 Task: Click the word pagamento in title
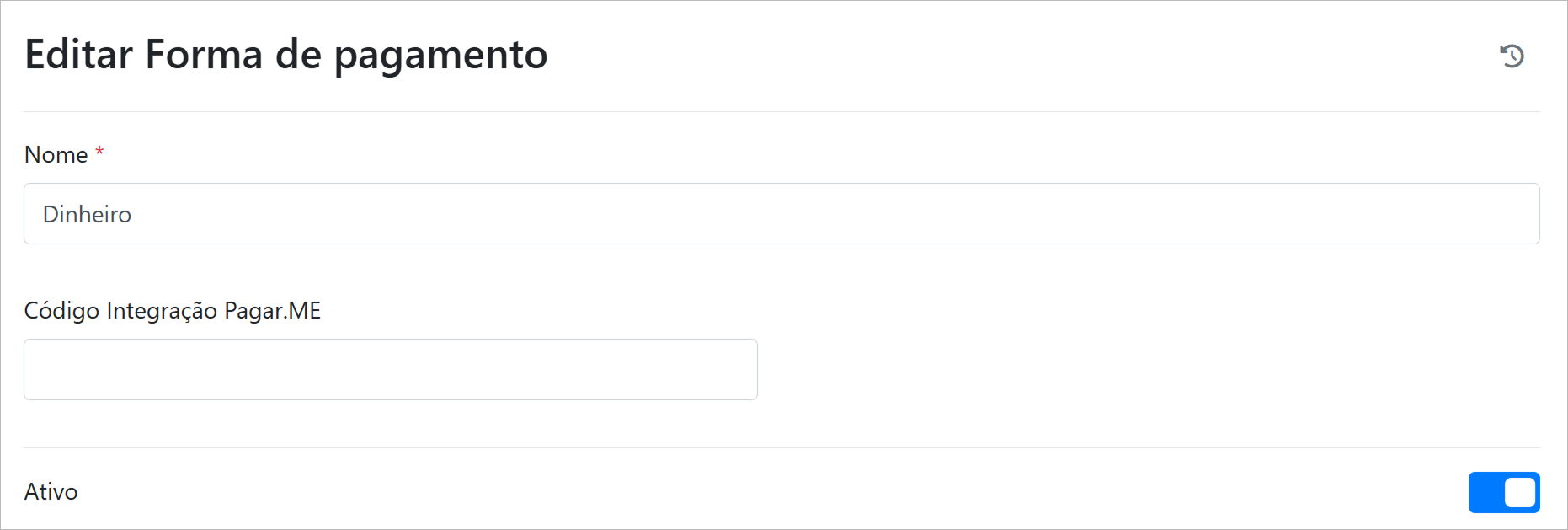pos(440,56)
